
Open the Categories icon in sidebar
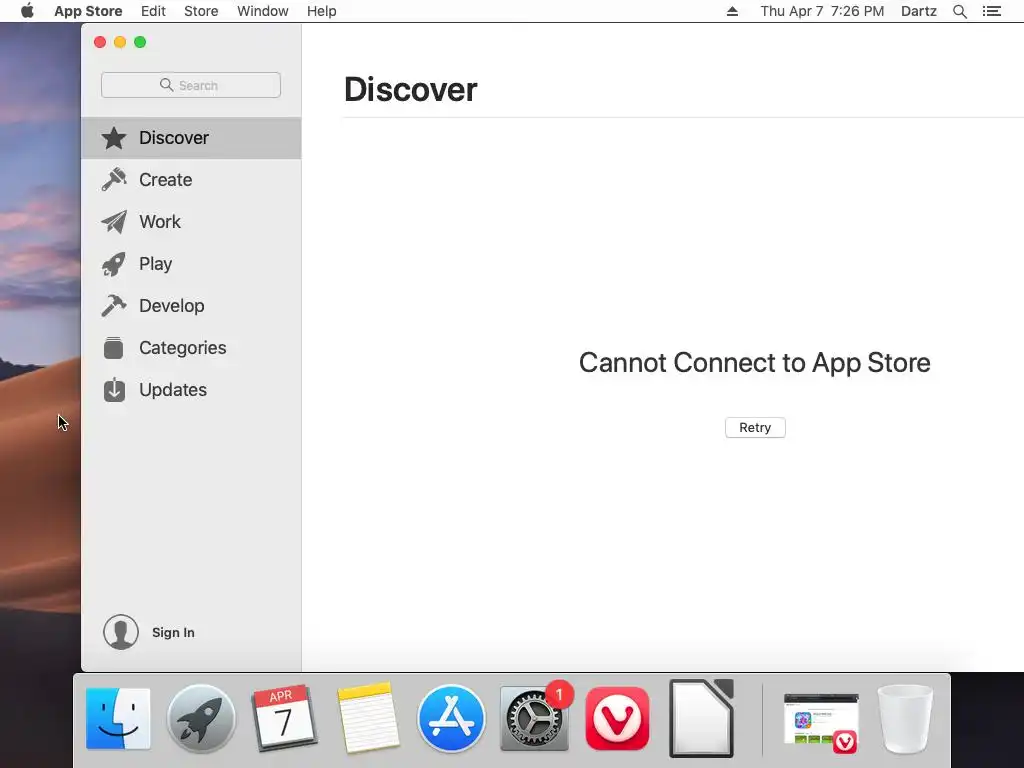[x=114, y=347]
